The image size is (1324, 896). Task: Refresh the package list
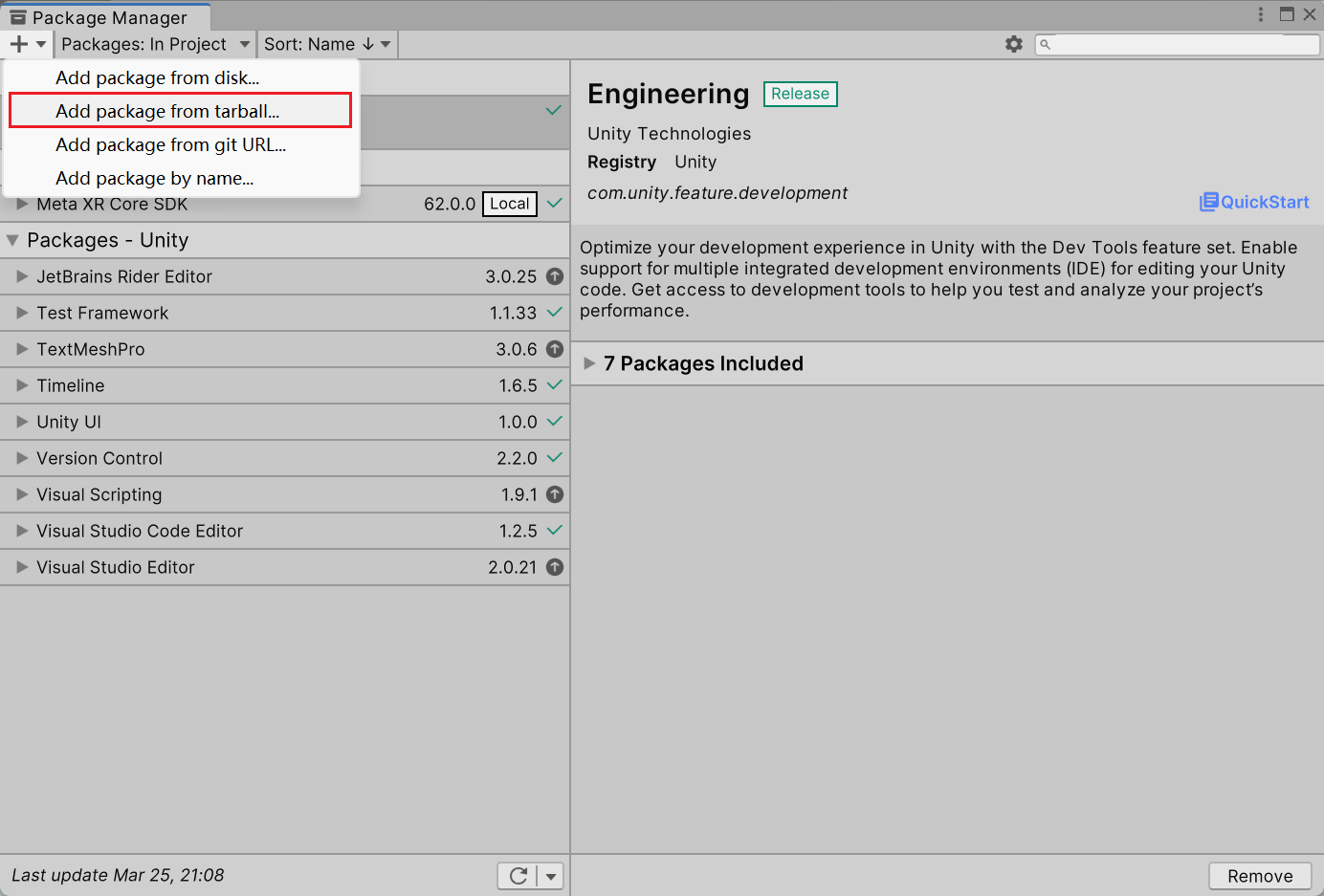(518, 876)
